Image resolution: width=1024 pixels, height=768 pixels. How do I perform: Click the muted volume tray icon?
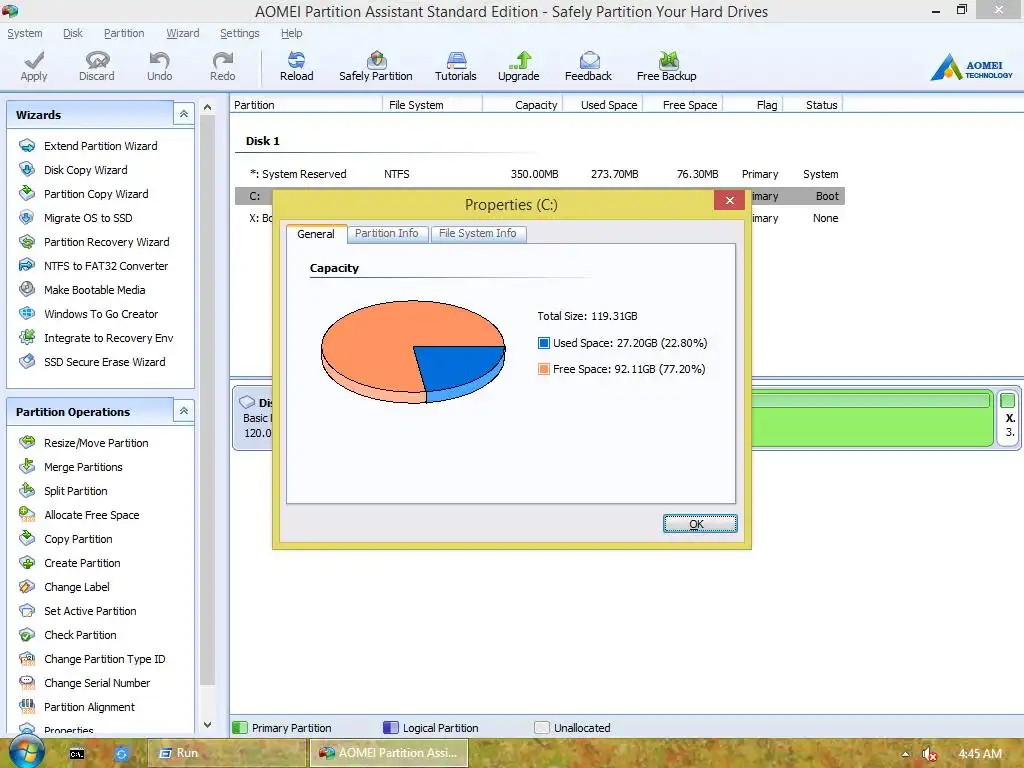(x=929, y=754)
